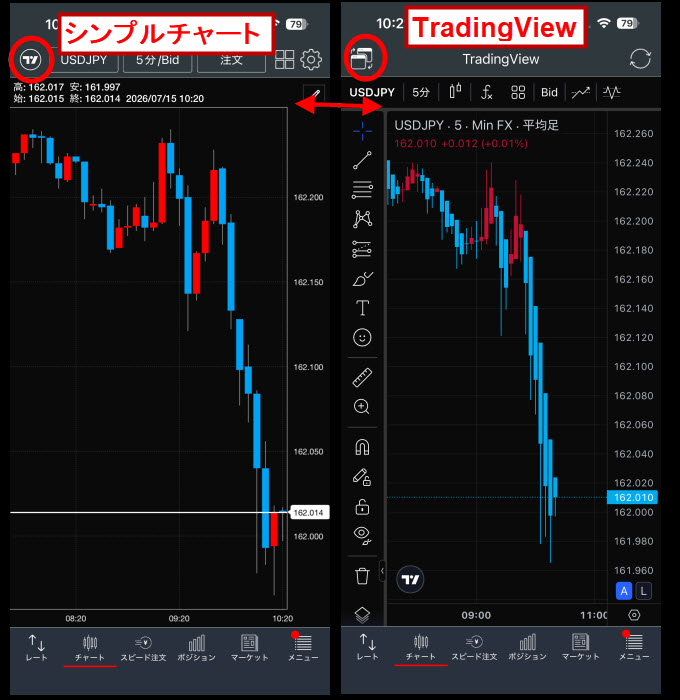Tap pulse replay icon in TradingView toolbar
Viewport: 680px width, 700px height.
tap(611, 92)
